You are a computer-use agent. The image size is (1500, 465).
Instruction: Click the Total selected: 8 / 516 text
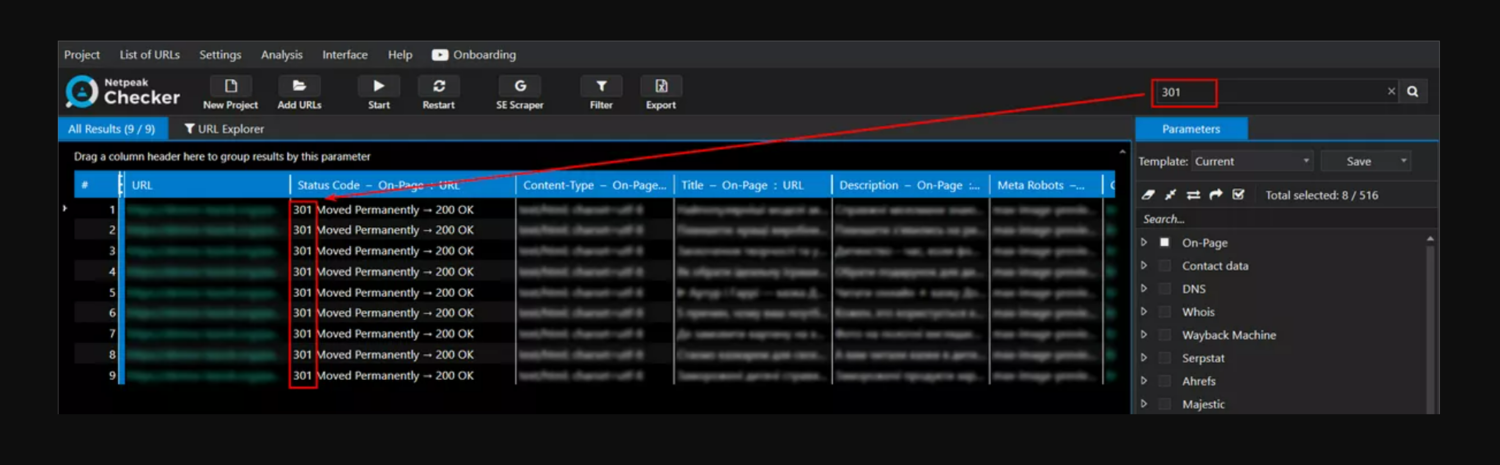(1322, 195)
